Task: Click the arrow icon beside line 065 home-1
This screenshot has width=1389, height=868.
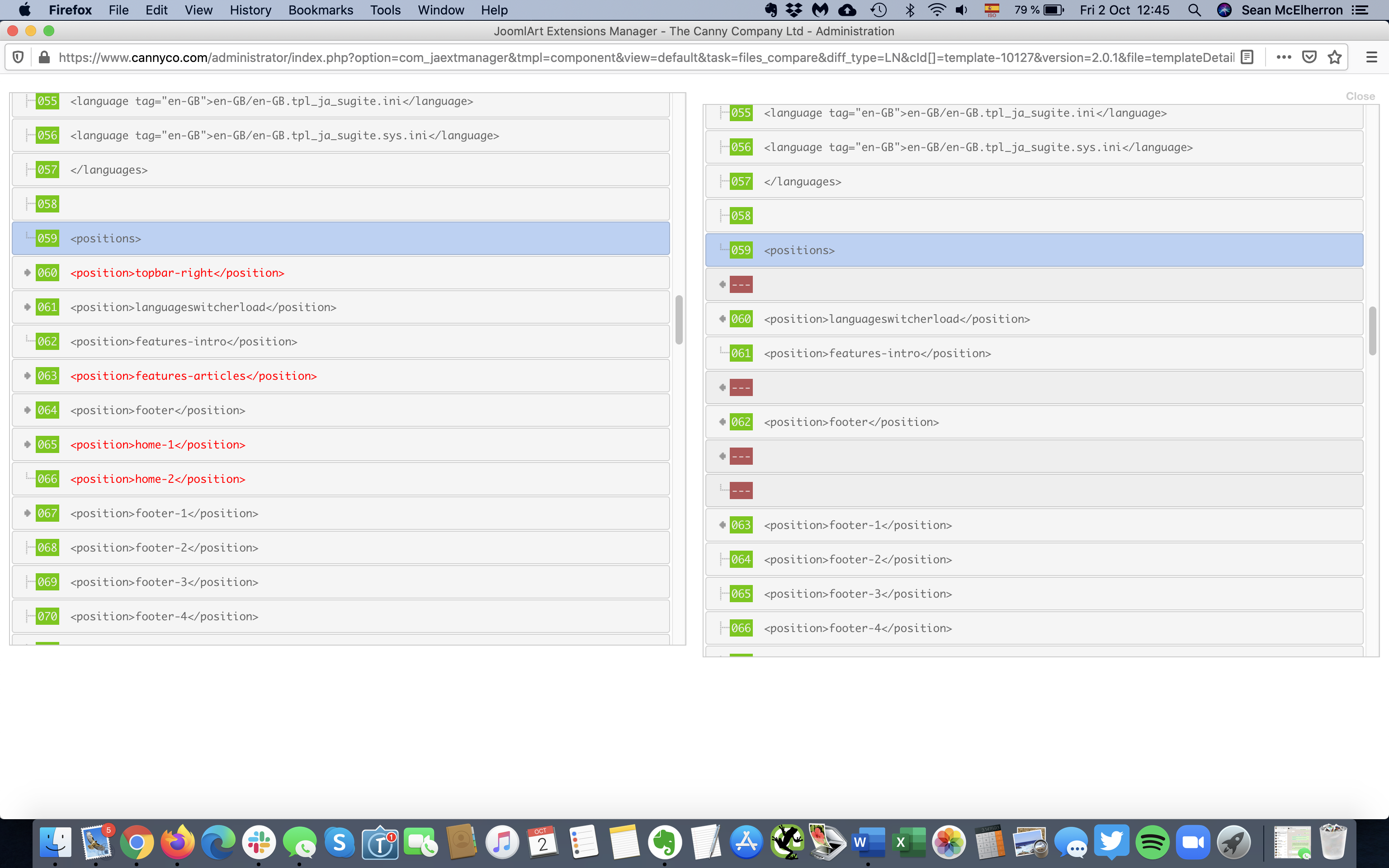Action: coord(27,444)
